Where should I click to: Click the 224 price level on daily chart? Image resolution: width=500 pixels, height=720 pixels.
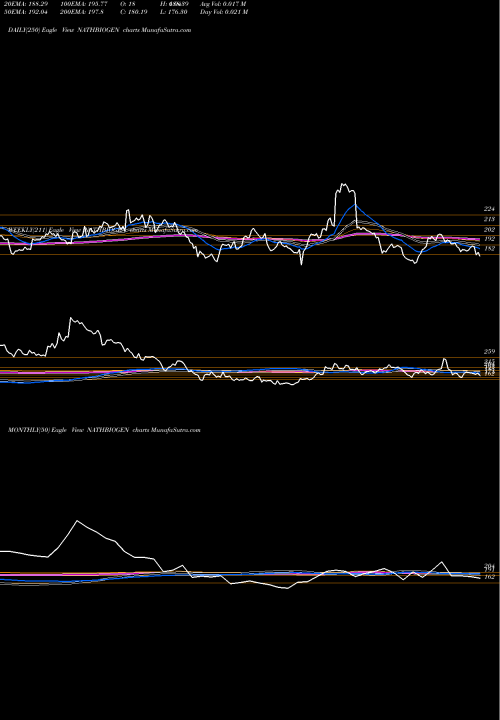489,208
